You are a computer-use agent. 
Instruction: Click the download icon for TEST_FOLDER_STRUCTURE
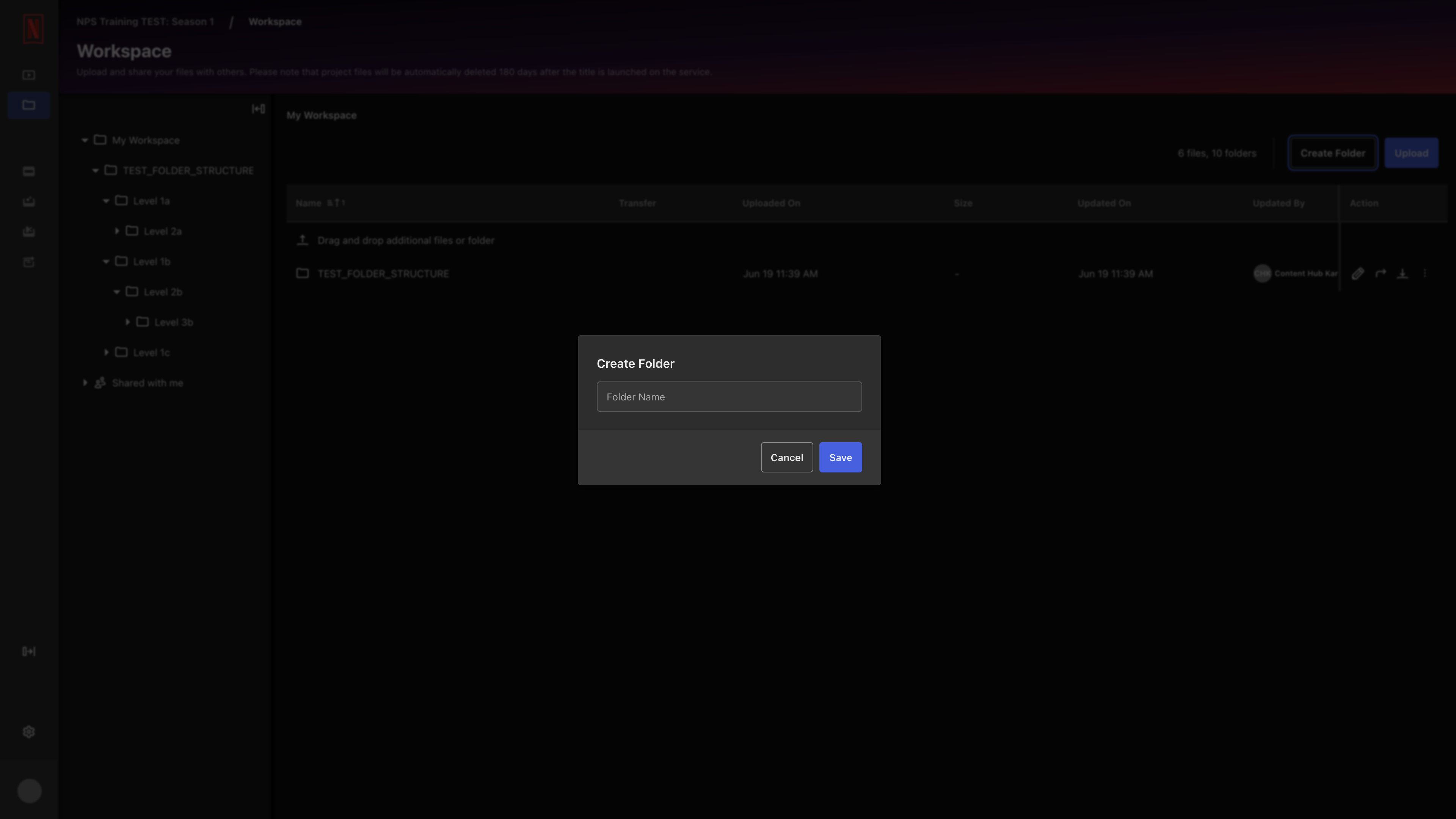(x=1402, y=273)
